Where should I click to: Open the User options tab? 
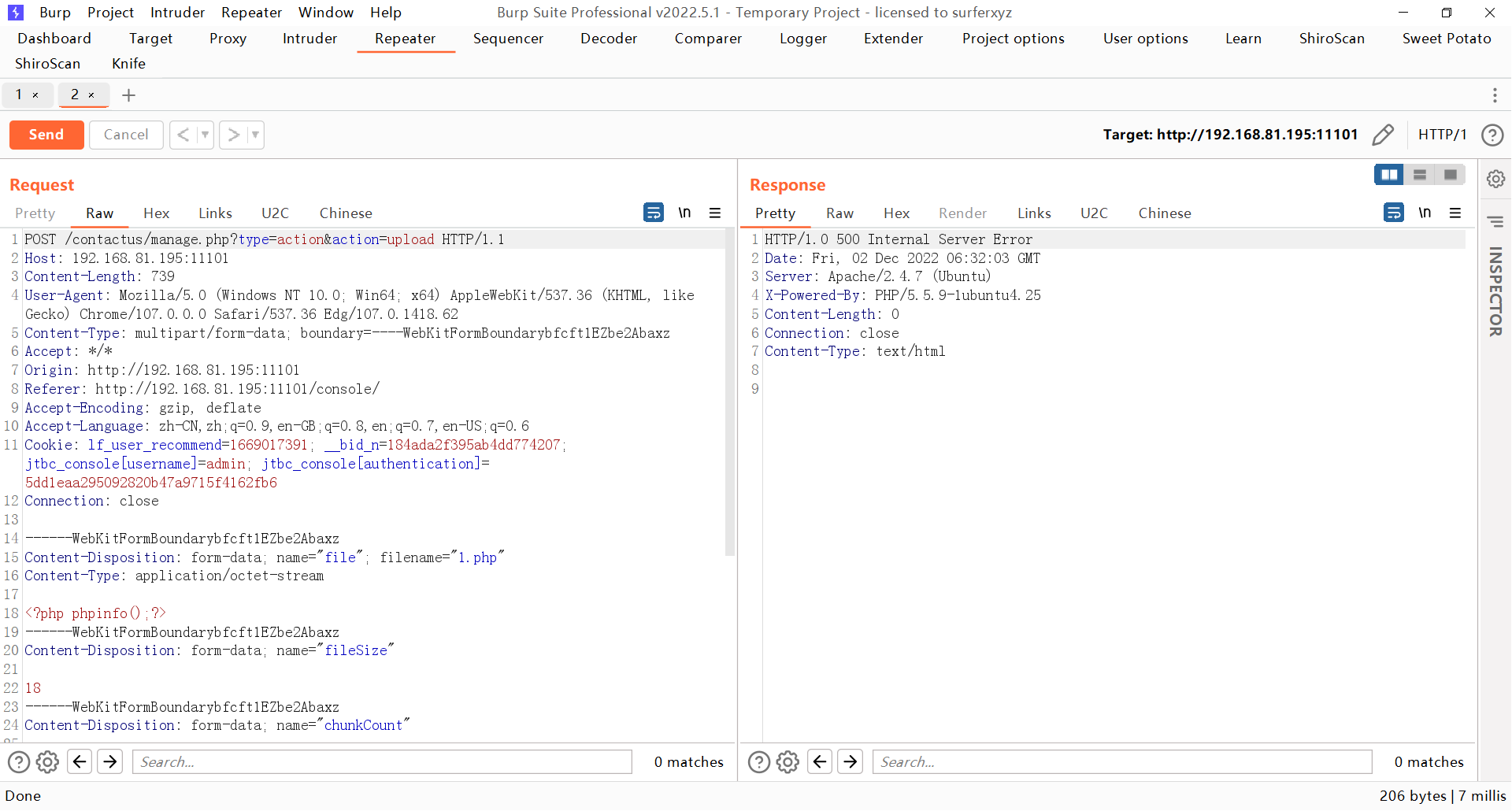click(1145, 39)
